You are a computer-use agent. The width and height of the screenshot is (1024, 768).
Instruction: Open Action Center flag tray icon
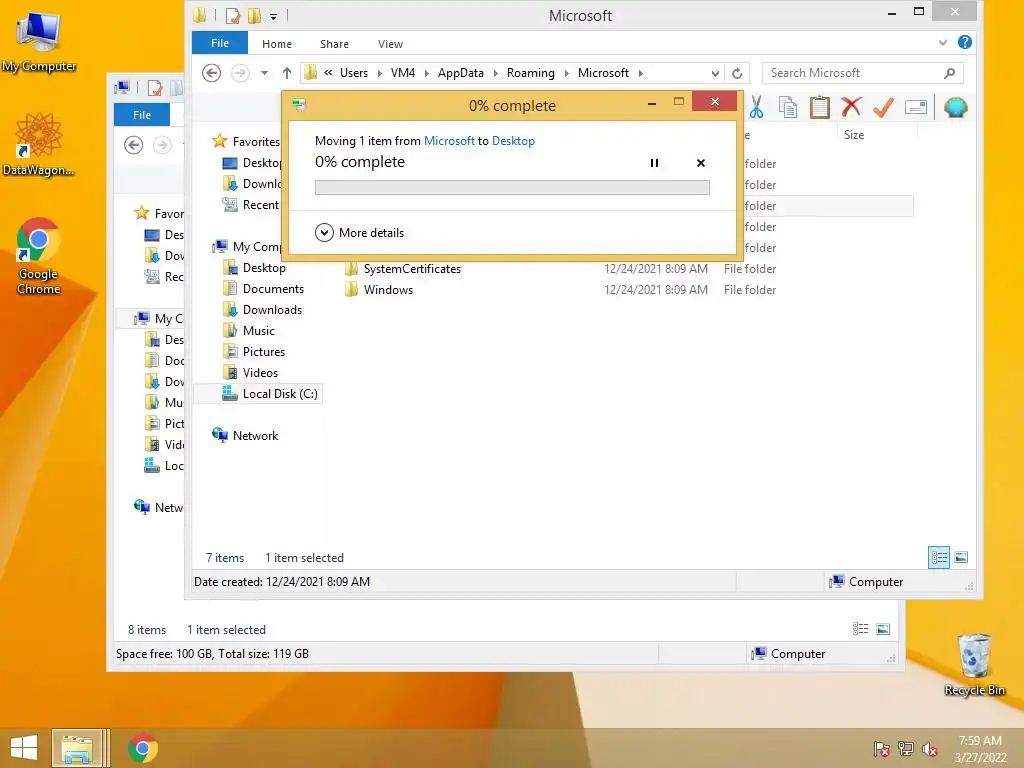882,748
